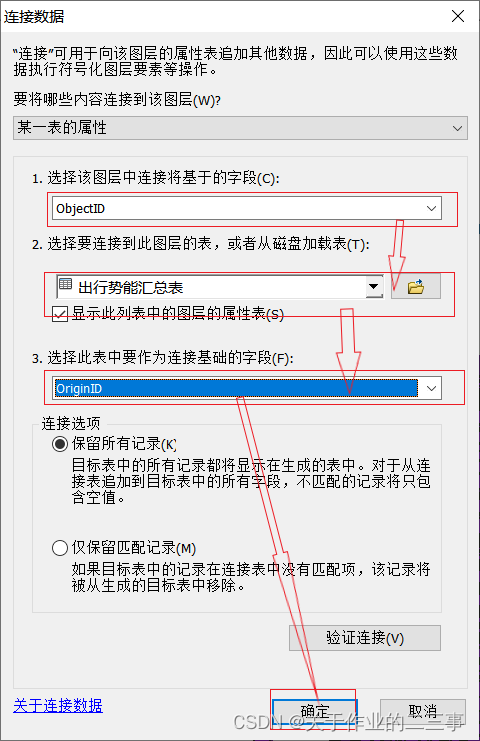Click the table icon beside 出行势能汇总表
The image size is (480, 741).
(66, 284)
